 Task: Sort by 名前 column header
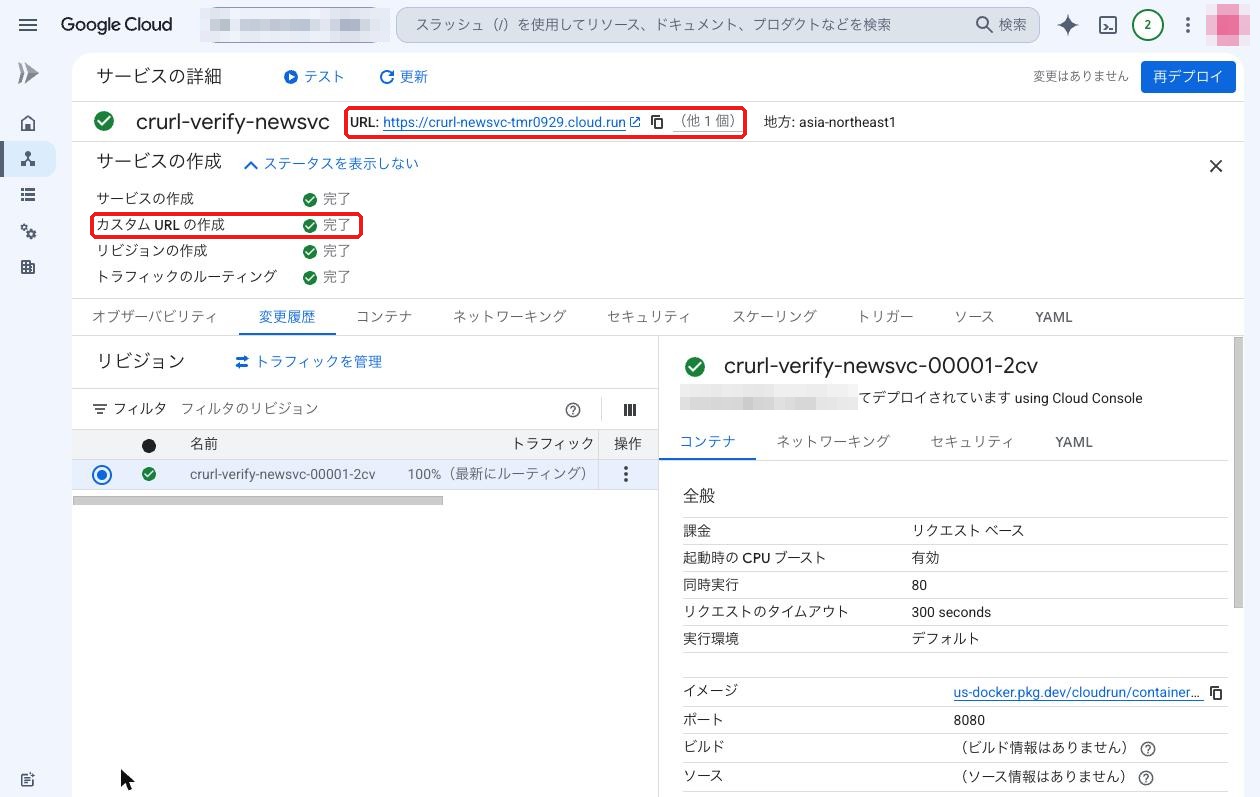click(204, 444)
